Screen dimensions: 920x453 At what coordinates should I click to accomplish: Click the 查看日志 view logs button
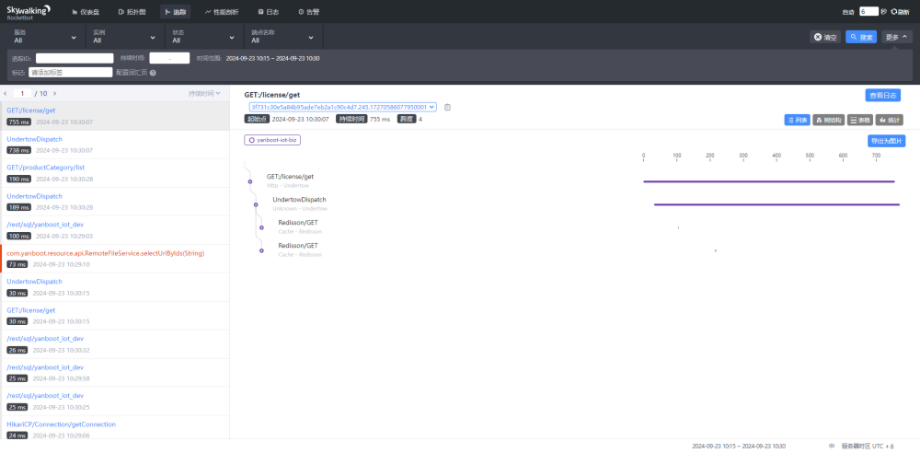(x=882, y=95)
